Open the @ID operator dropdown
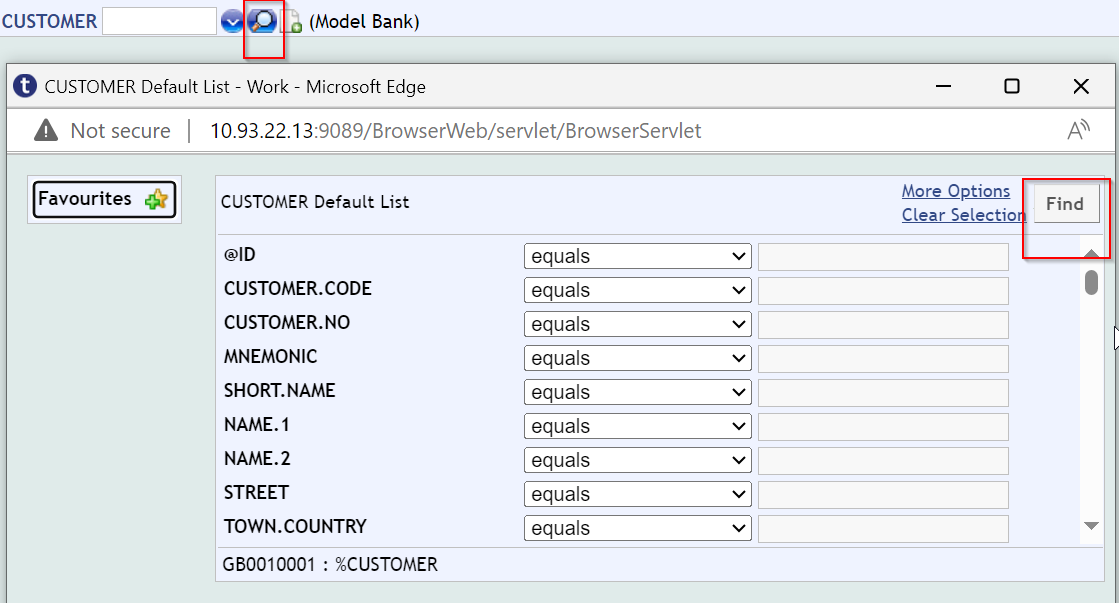Image resolution: width=1119 pixels, height=603 pixels. point(637,257)
